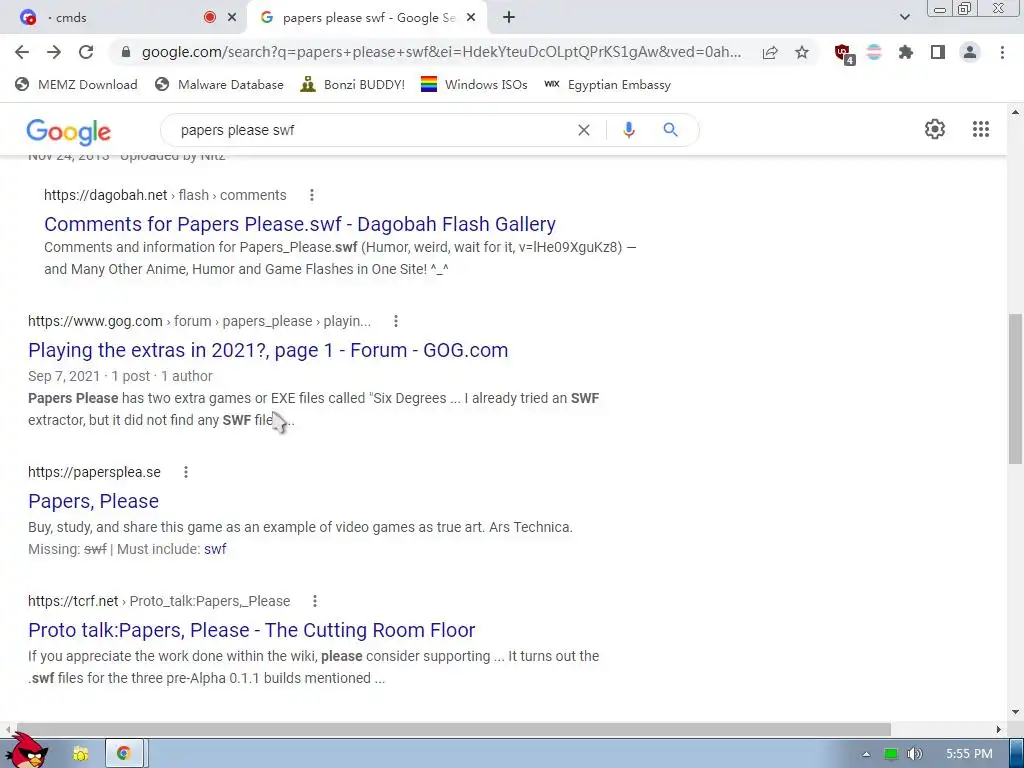
Task: Open more options for the papersplea.se result
Action: pos(185,472)
